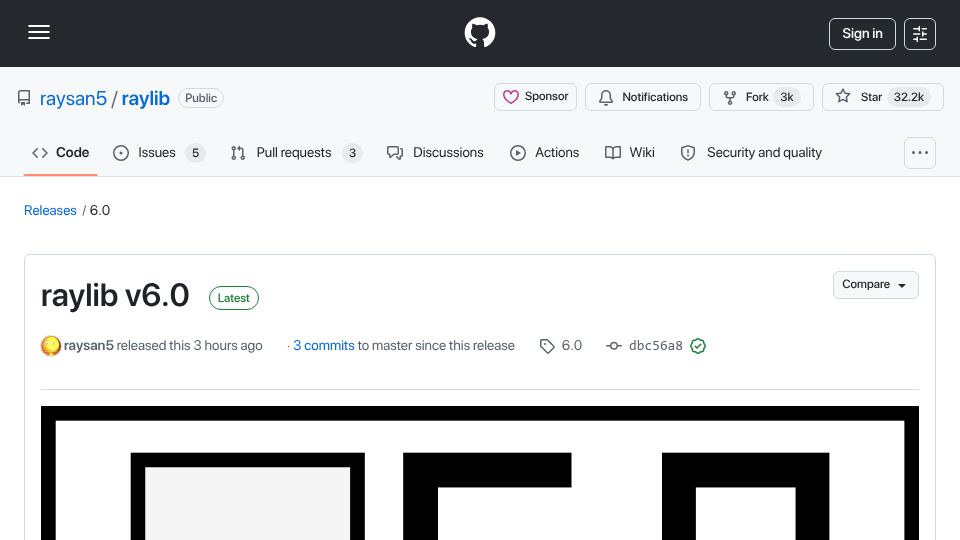Switch to the Issues tab
Image resolution: width=960 pixels, height=540 pixels.
tap(159, 152)
